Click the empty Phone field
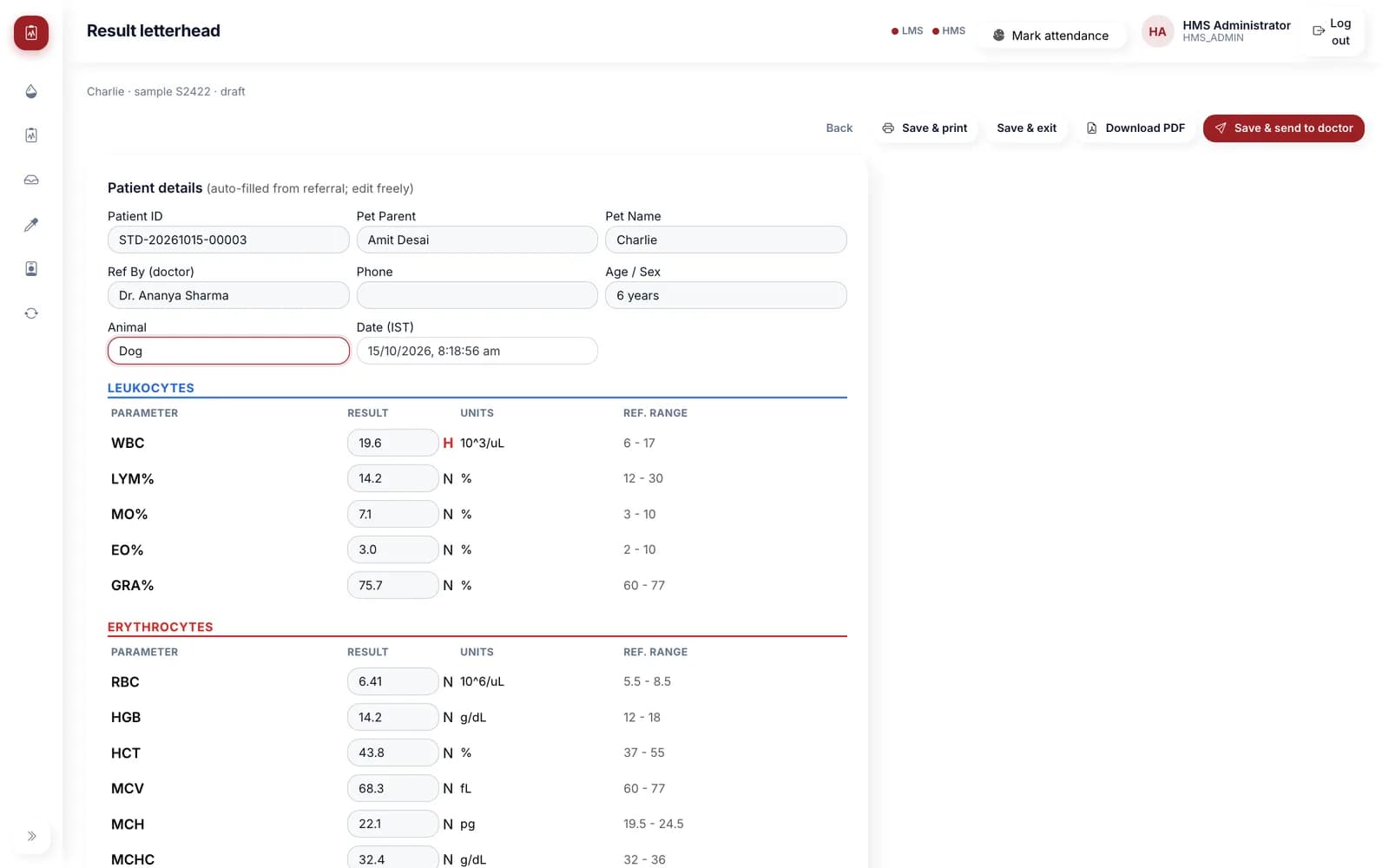This screenshot has height=868, width=1389. tap(477, 295)
